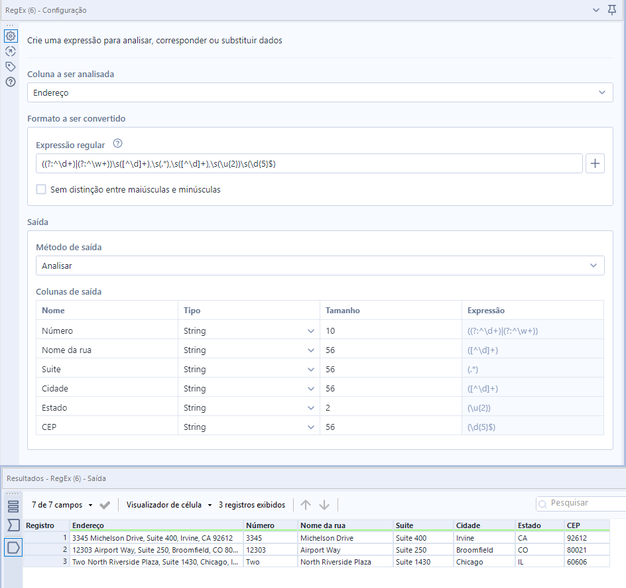Click in the regular expression field
The image size is (626, 588).
click(308, 164)
